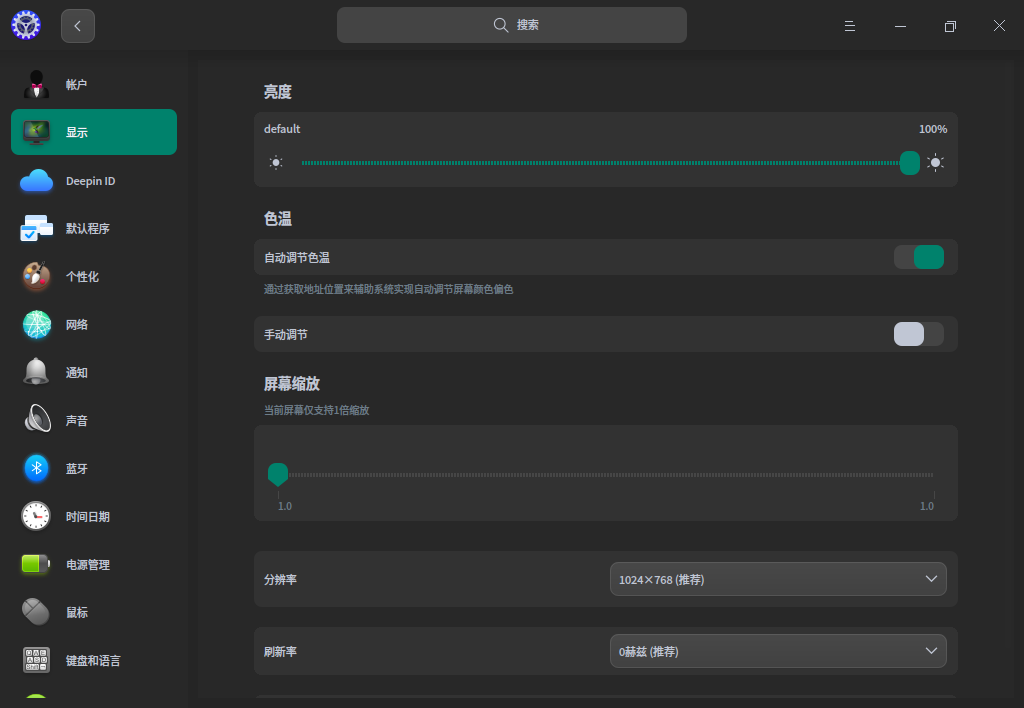Open the hamburger main menu
The height and width of the screenshot is (708, 1024).
(x=850, y=26)
